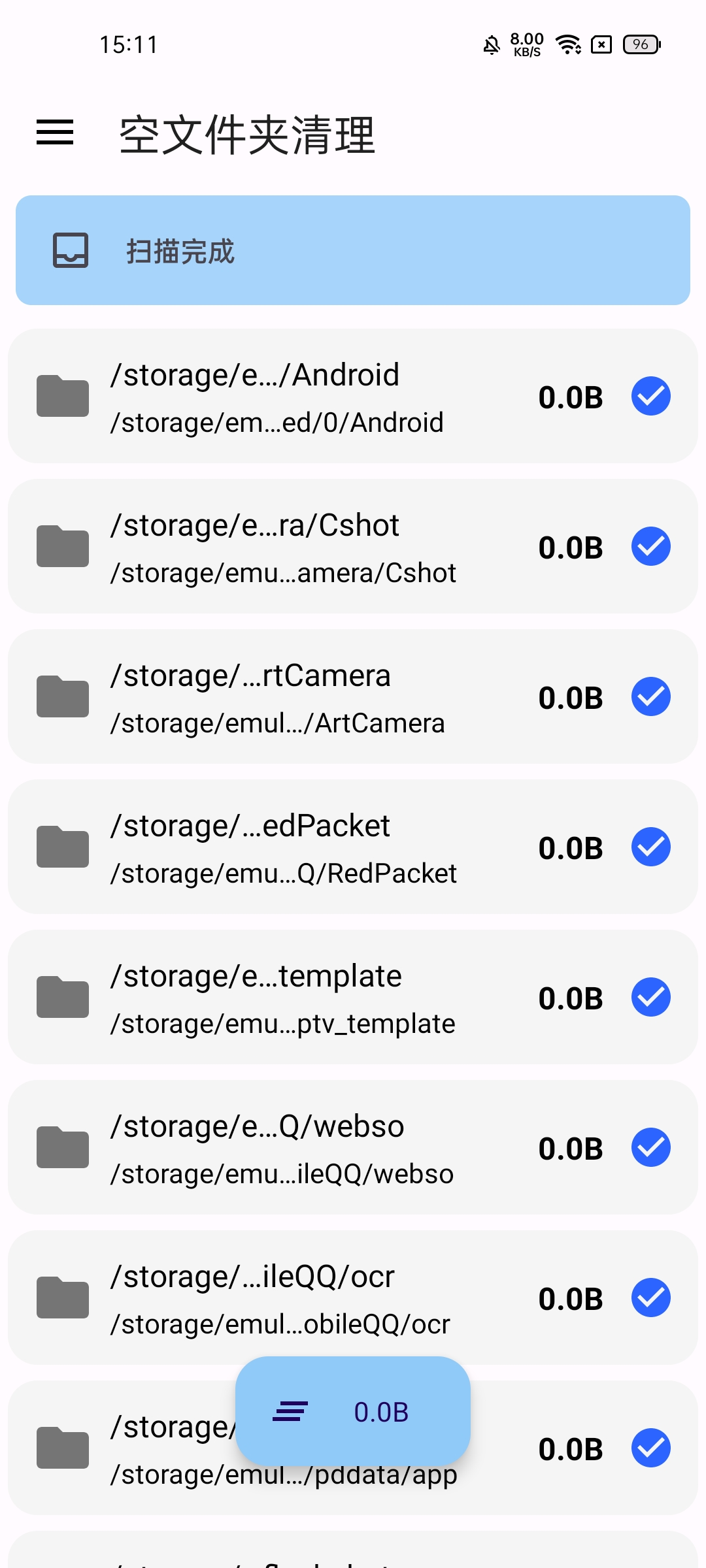706x1568 pixels.
Task: Click folder icon for Cshot entry
Action: tap(63, 546)
